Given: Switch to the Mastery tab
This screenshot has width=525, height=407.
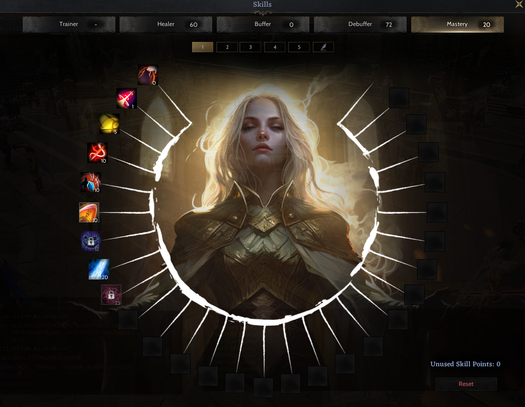Looking at the screenshot, I should click(x=457, y=24).
